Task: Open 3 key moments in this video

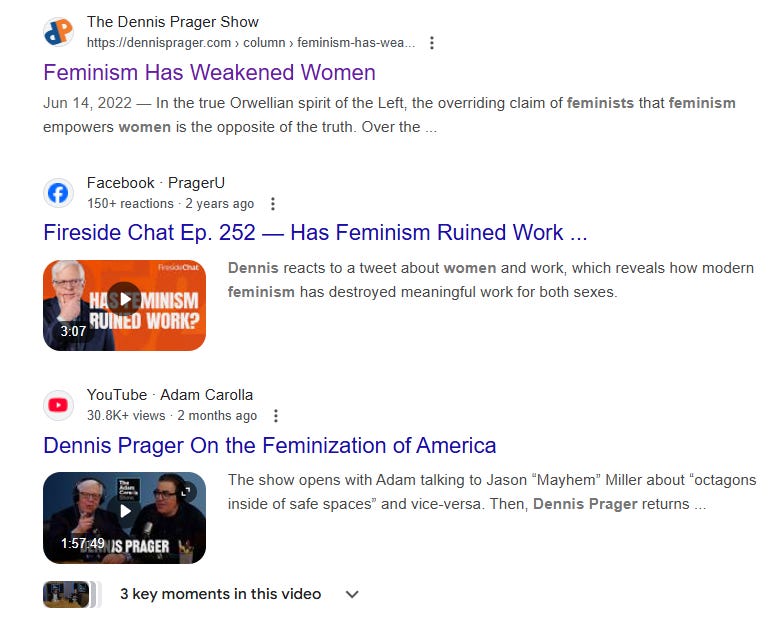Action: [x=220, y=594]
